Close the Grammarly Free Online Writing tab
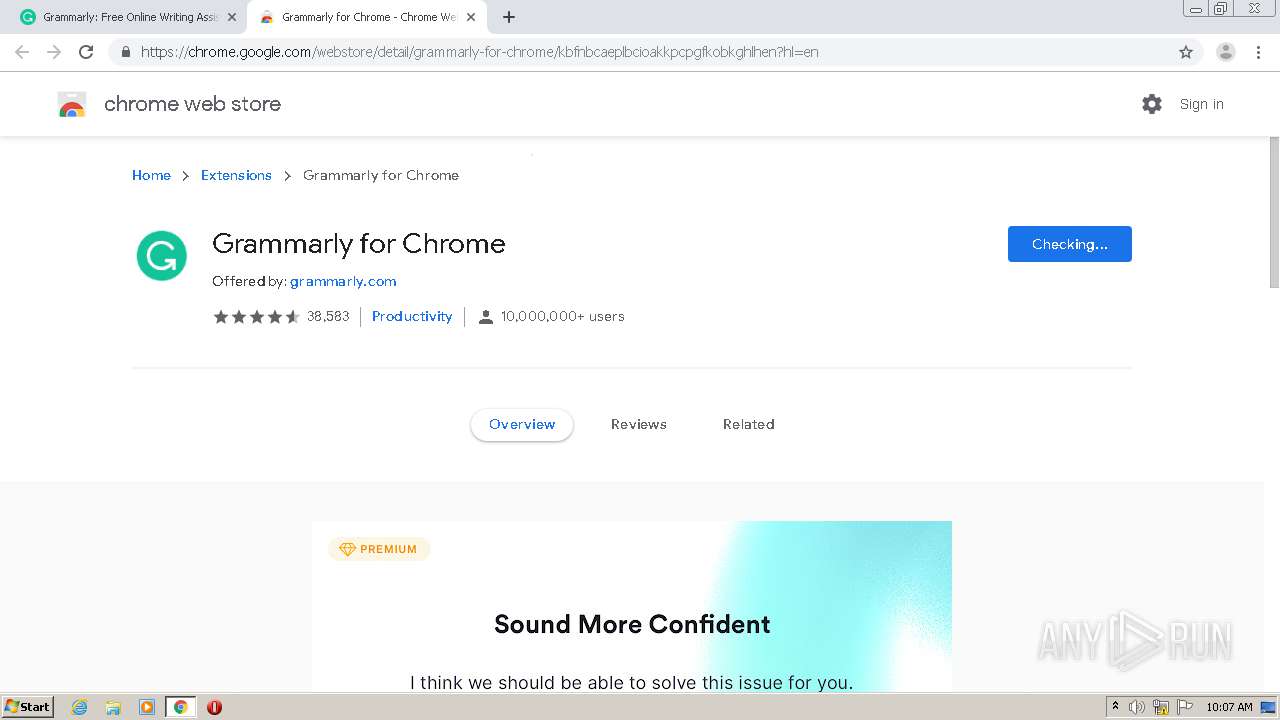The width and height of the screenshot is (1280, 720). coord(232,17)
